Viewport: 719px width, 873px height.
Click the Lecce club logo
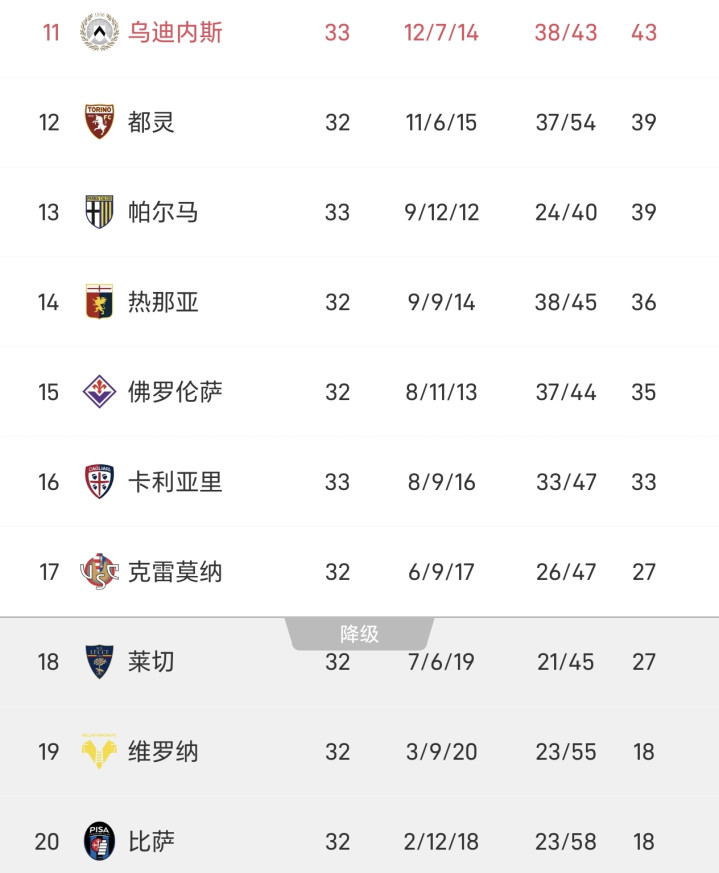click(x=99, y=661)
